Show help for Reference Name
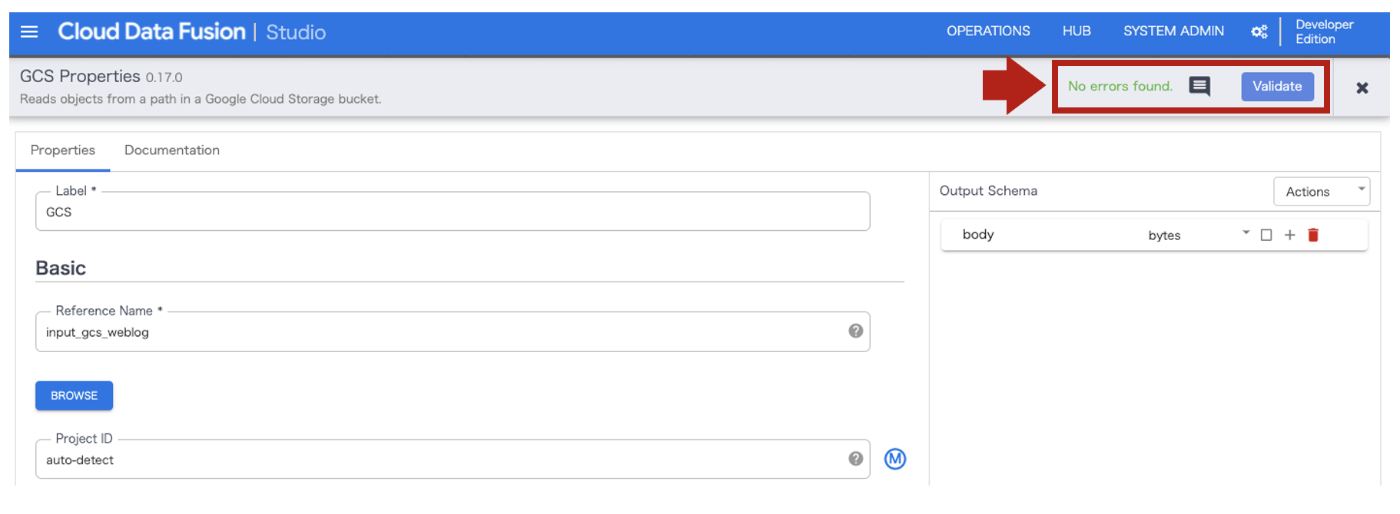 (855, 331)
